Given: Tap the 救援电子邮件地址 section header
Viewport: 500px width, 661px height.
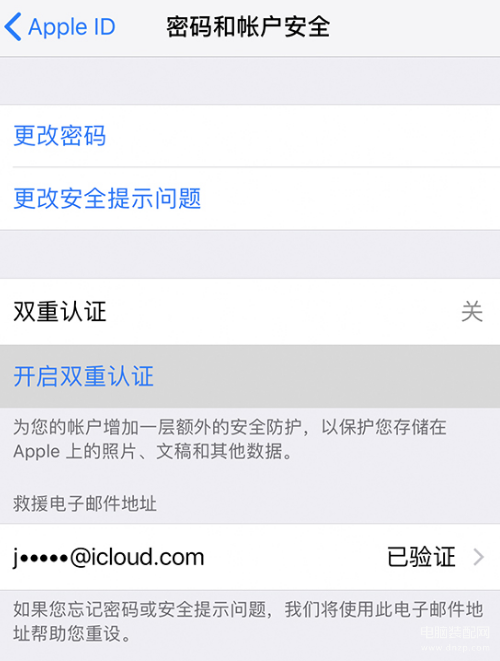Looking at the screenshot, I should tap(85, 503).
